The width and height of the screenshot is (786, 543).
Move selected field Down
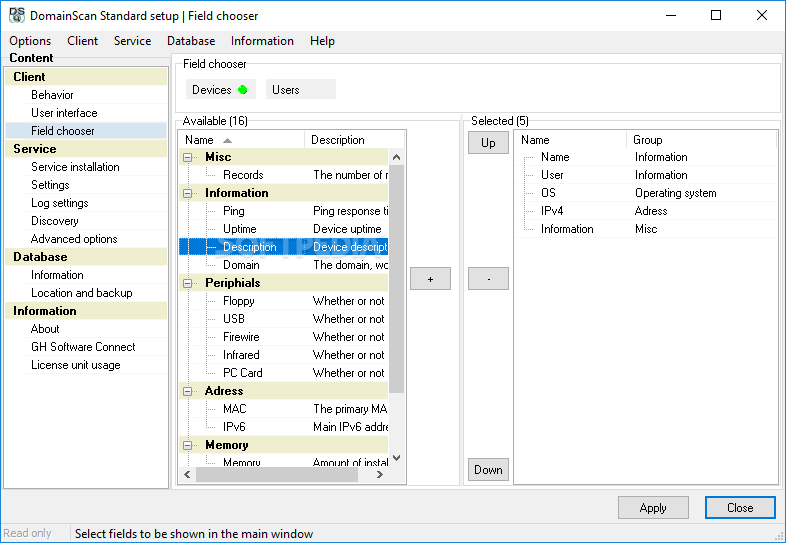pyautogui.click(x=488, y=470)
